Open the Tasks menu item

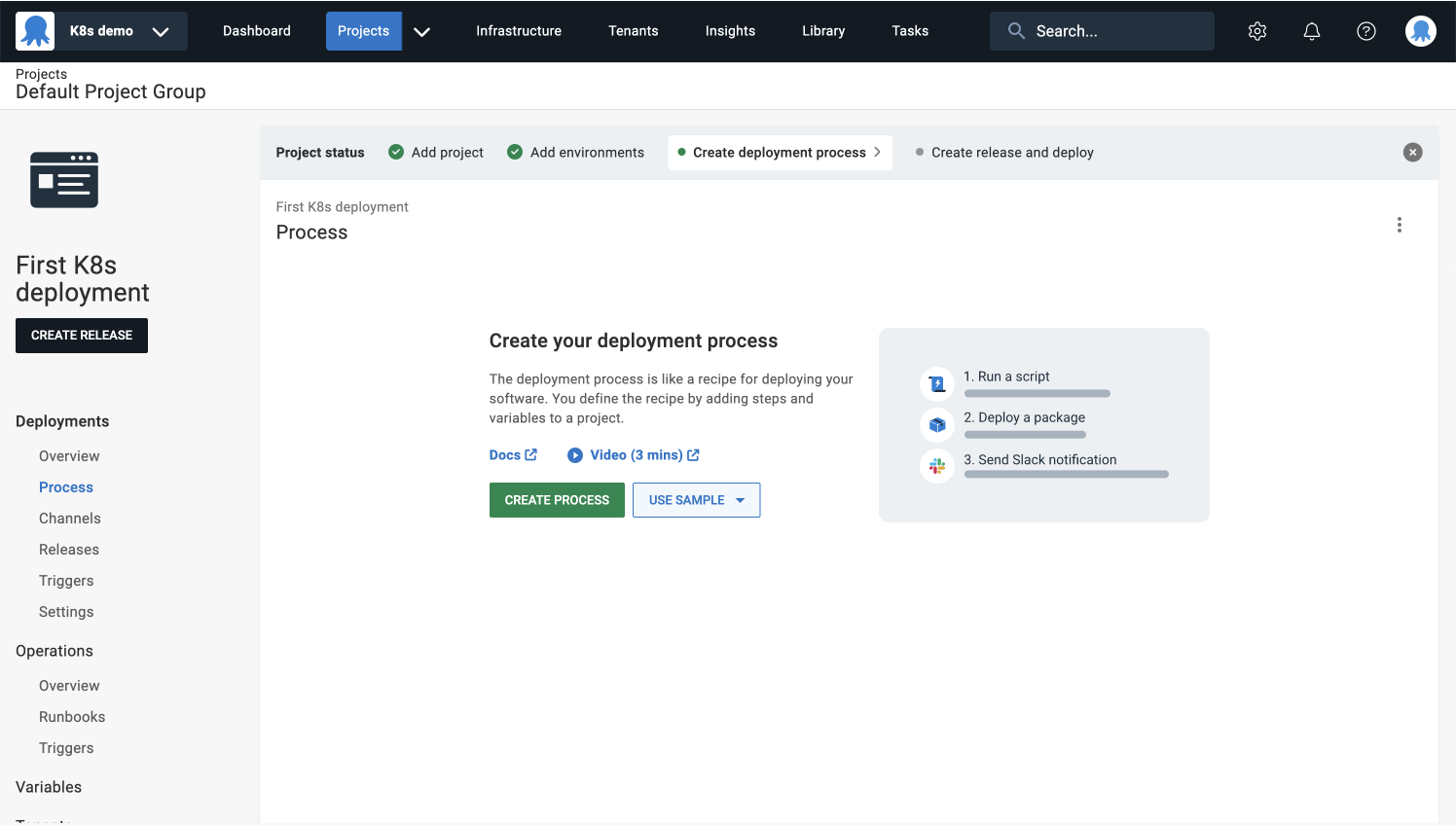pyautogui.click(x=909, y=30)
